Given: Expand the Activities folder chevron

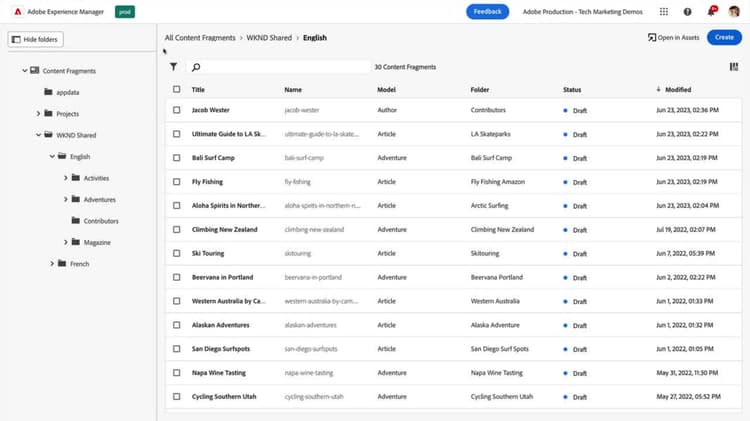Looking at the screenshot, I should (66, 178).
